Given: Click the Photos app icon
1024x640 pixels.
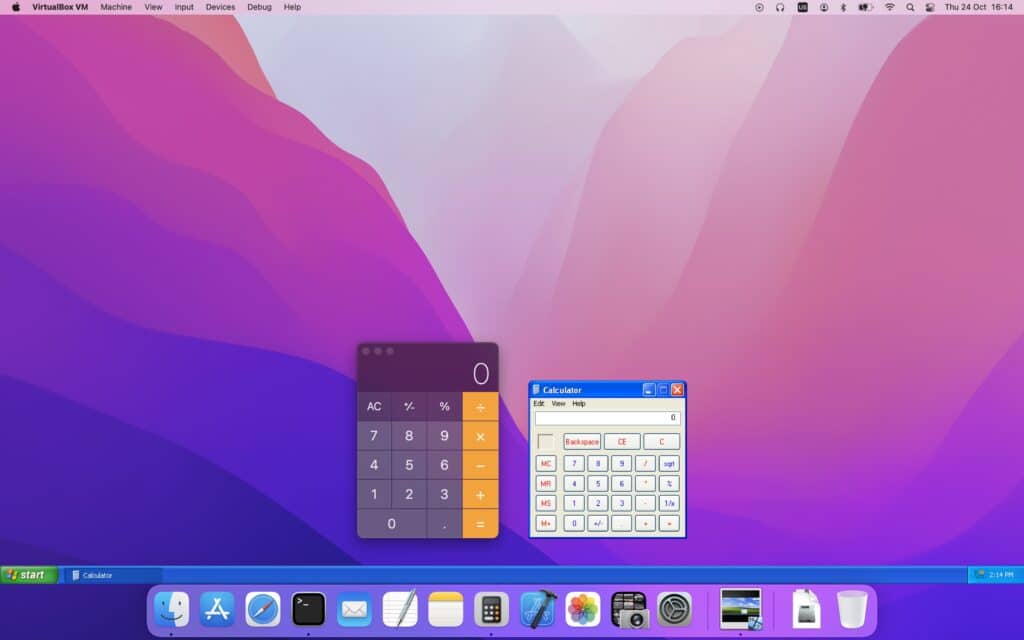Looking at the screenshot, I should coord(583,609).
